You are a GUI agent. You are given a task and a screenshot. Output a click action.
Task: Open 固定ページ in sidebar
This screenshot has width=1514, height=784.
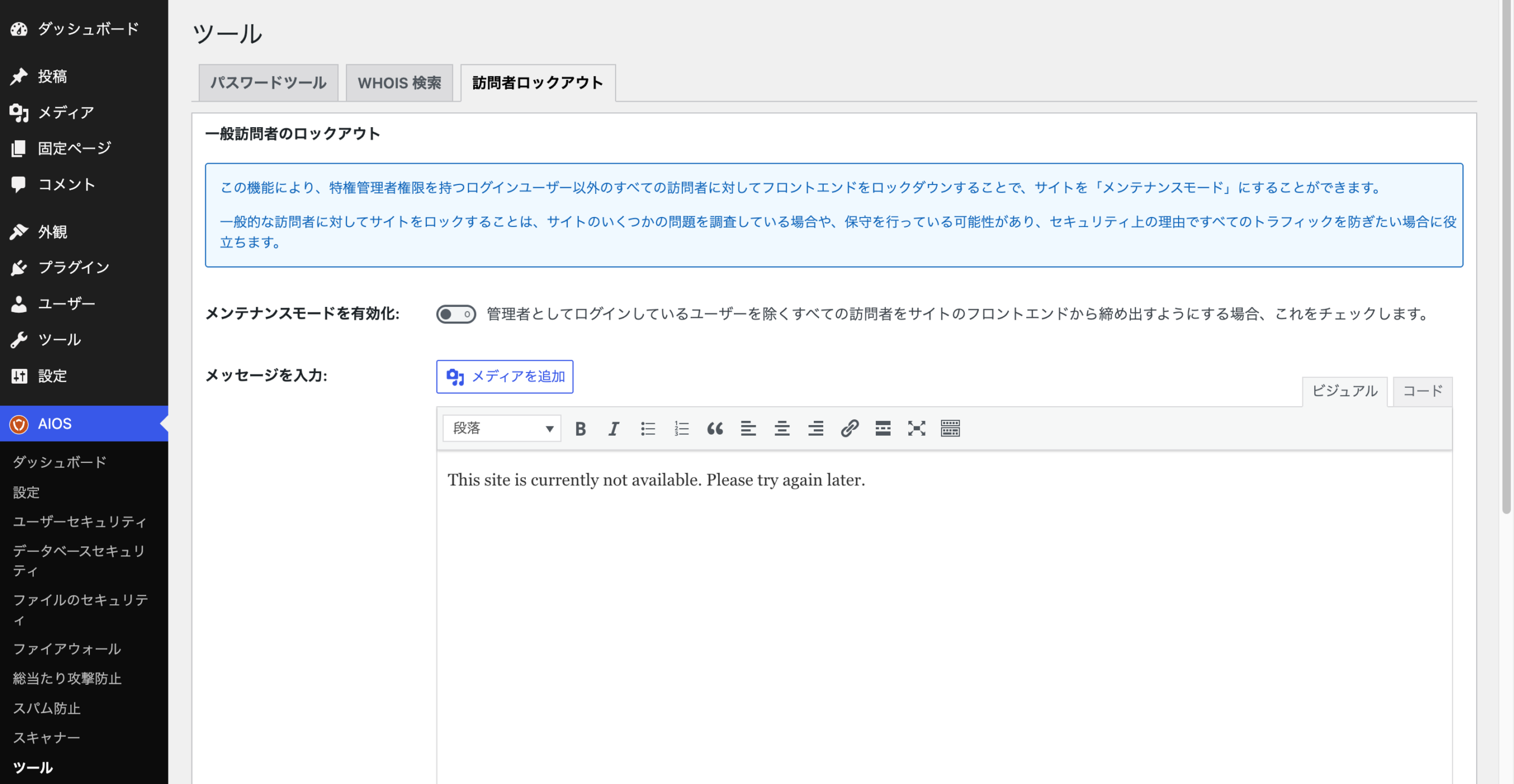(x=84, y=148)
